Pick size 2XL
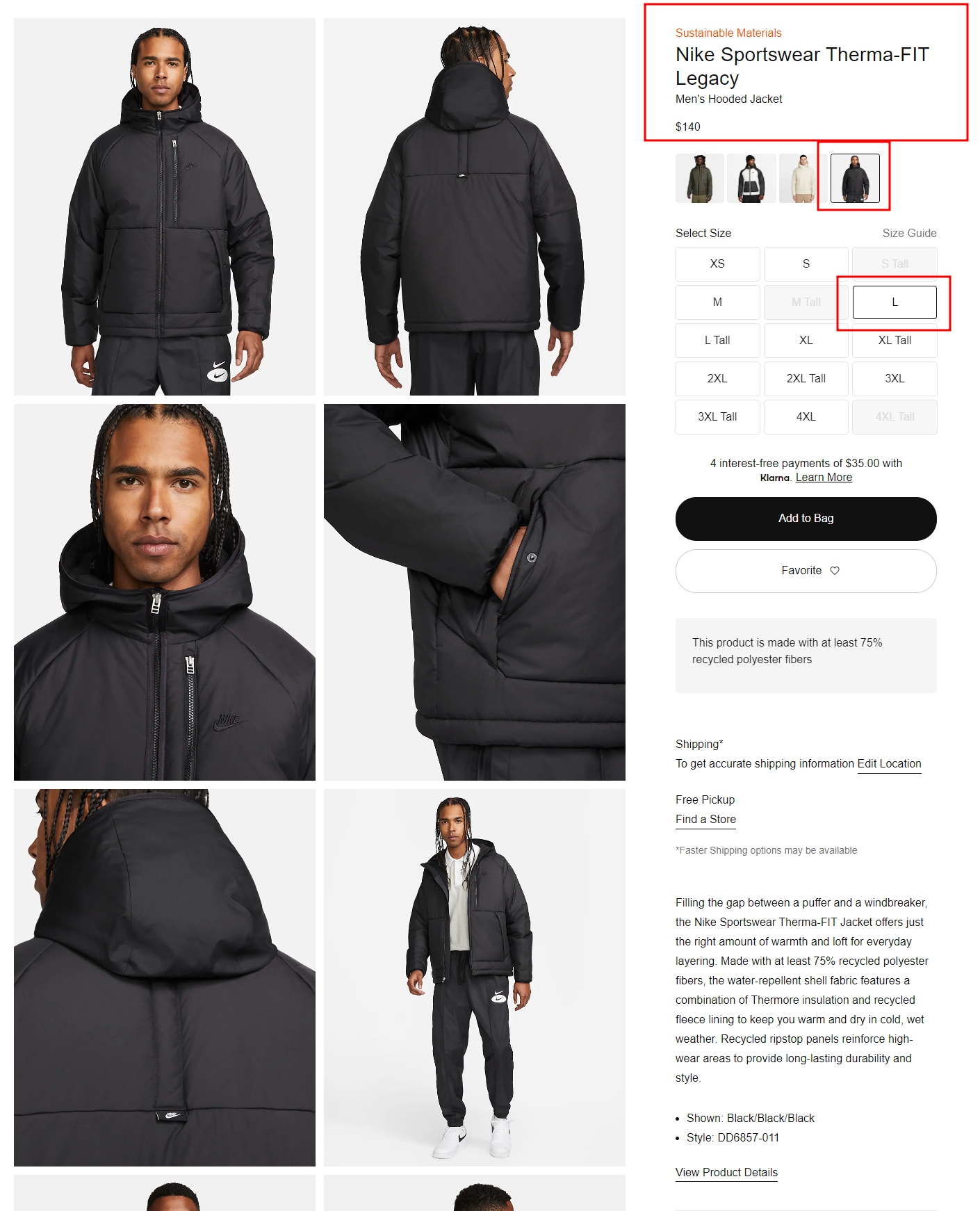The height and width of the screenshot is (1211, 980). coord(717,379)
